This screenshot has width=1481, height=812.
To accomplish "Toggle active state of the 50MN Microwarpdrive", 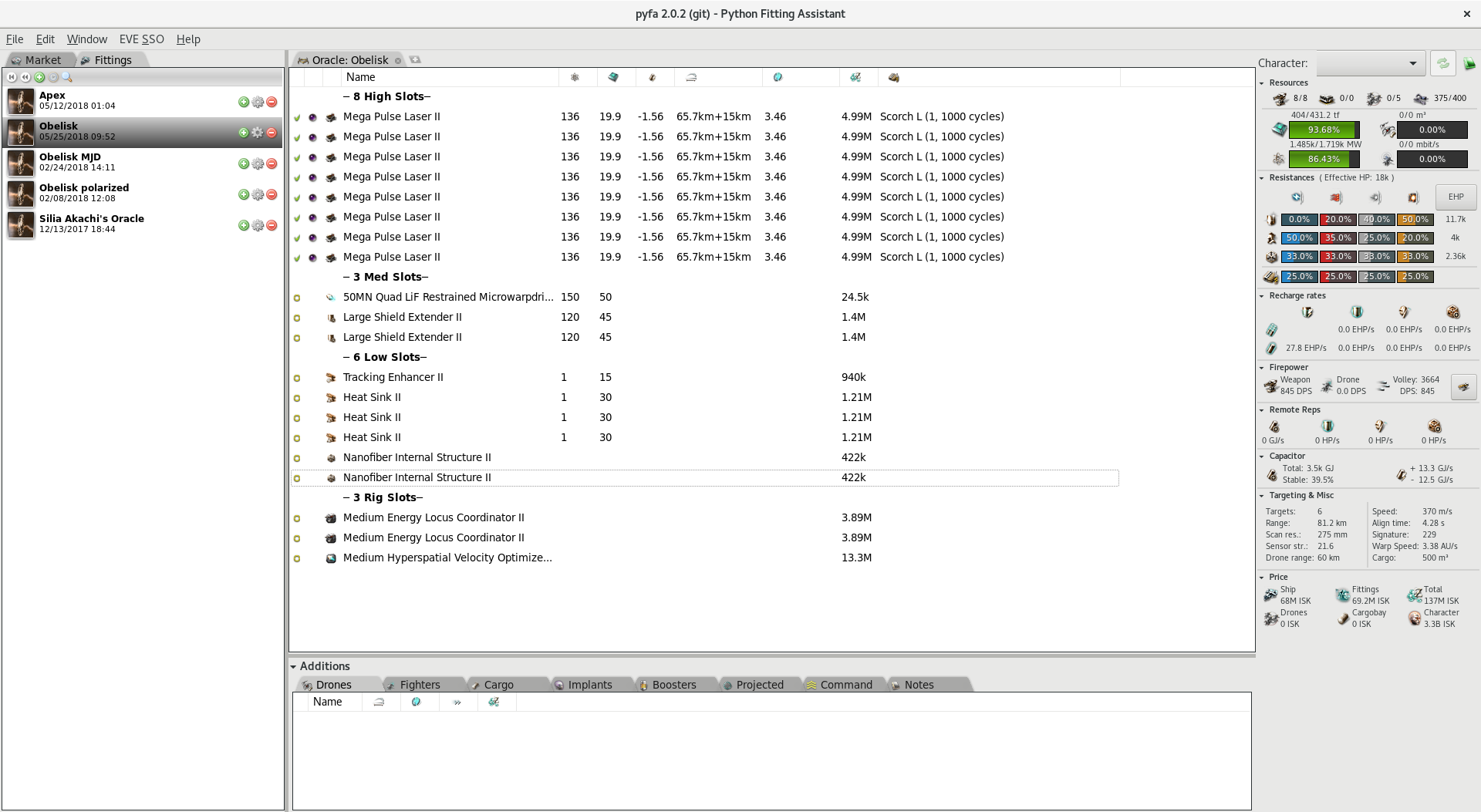I will click(x=298, y=297).
